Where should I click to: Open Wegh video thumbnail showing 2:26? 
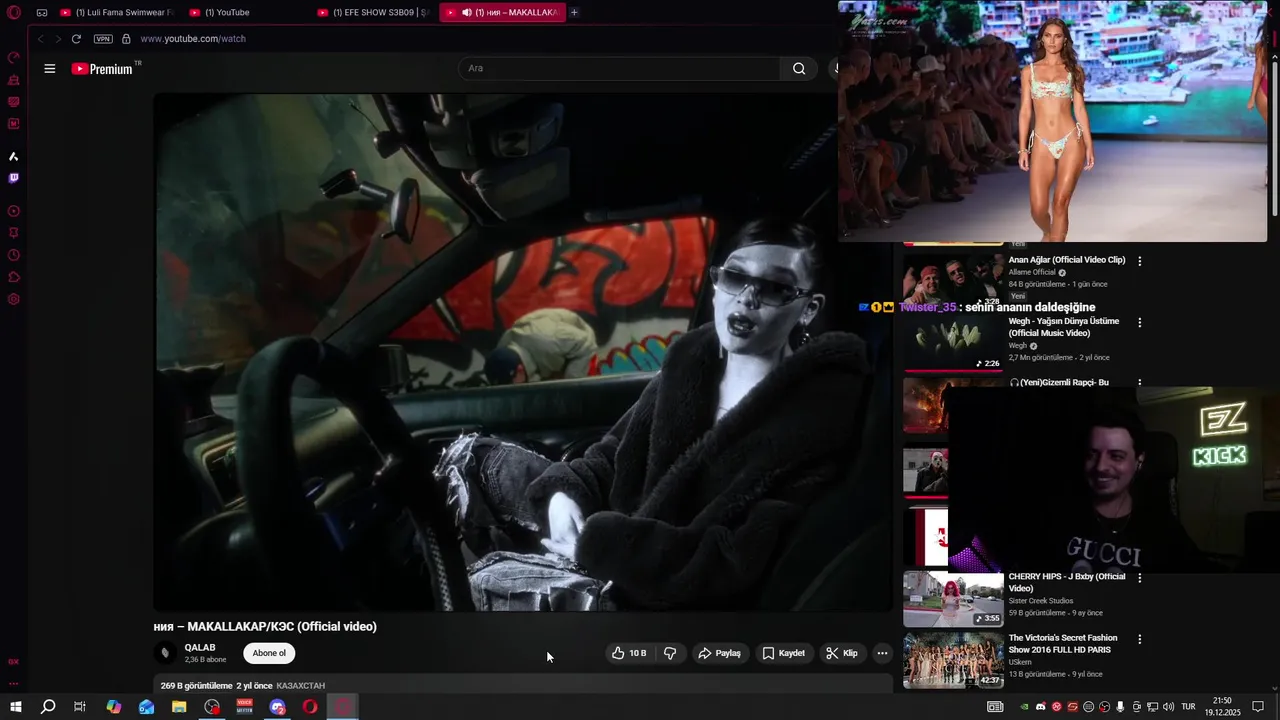click(953, 342)
